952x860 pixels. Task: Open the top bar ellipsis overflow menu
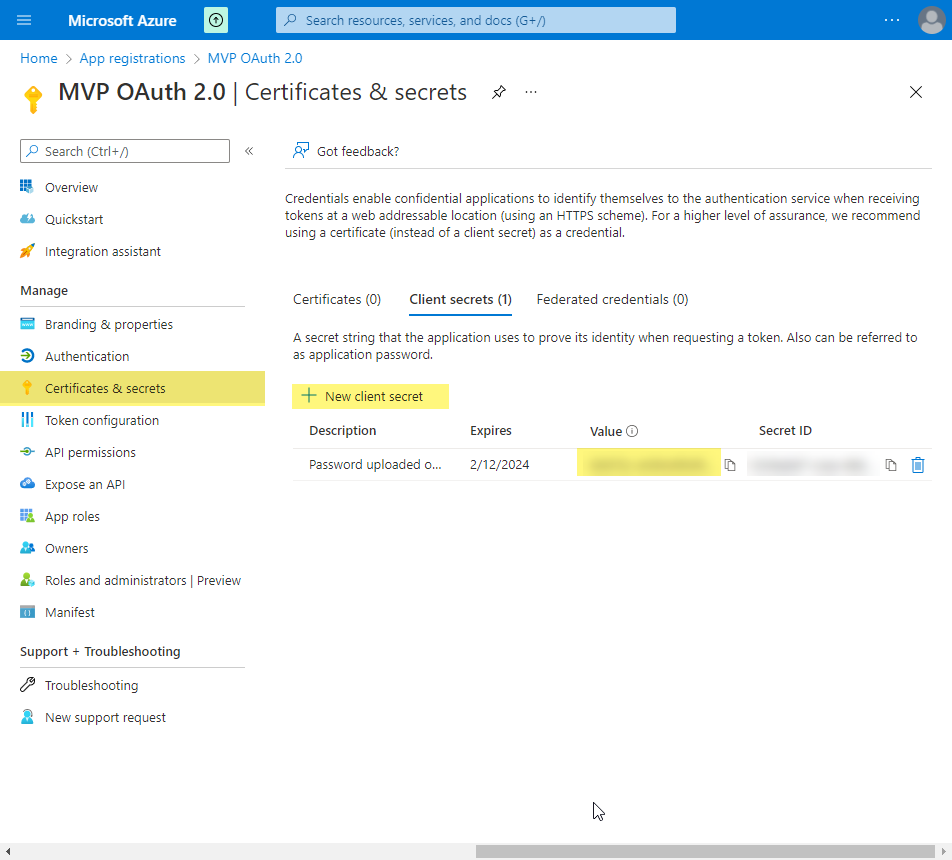click(892, 20)
